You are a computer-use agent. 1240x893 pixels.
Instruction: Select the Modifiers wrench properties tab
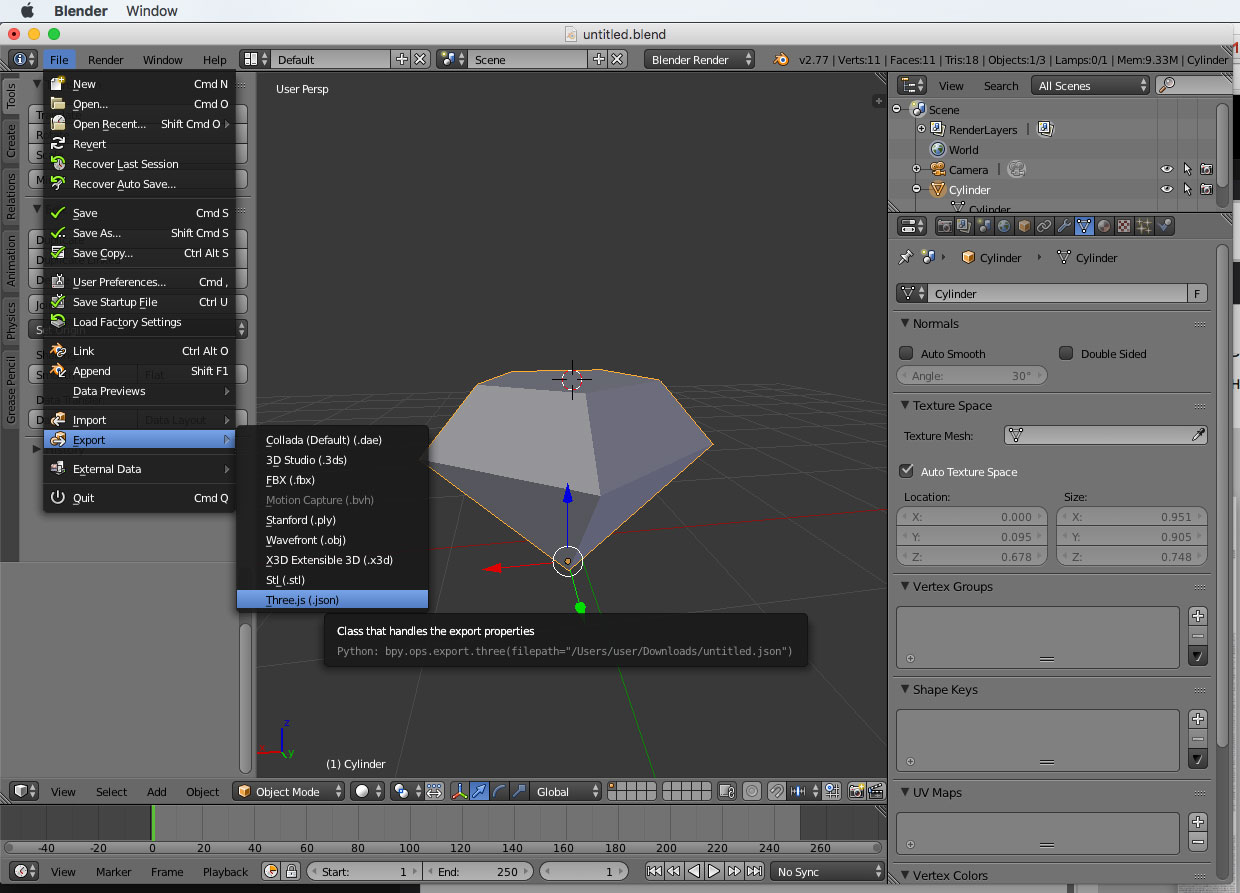[1064, 227]
